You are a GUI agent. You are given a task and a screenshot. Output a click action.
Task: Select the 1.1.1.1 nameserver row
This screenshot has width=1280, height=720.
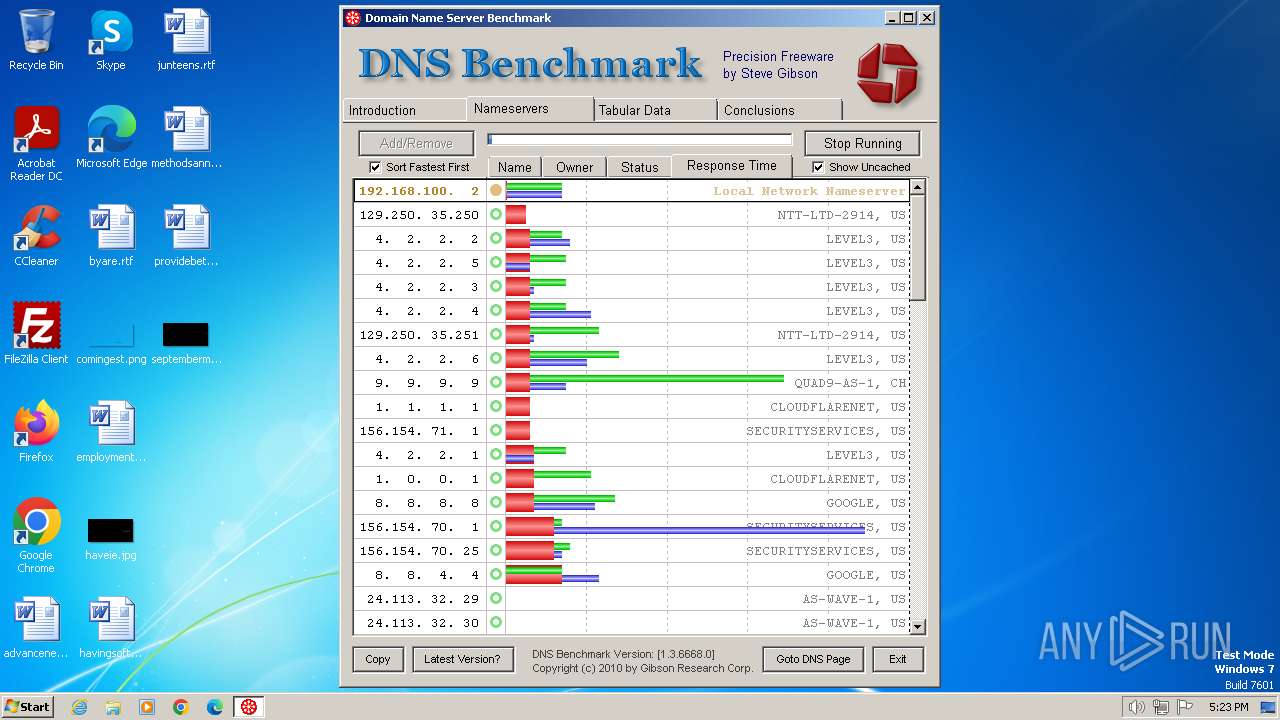point(631,407)
